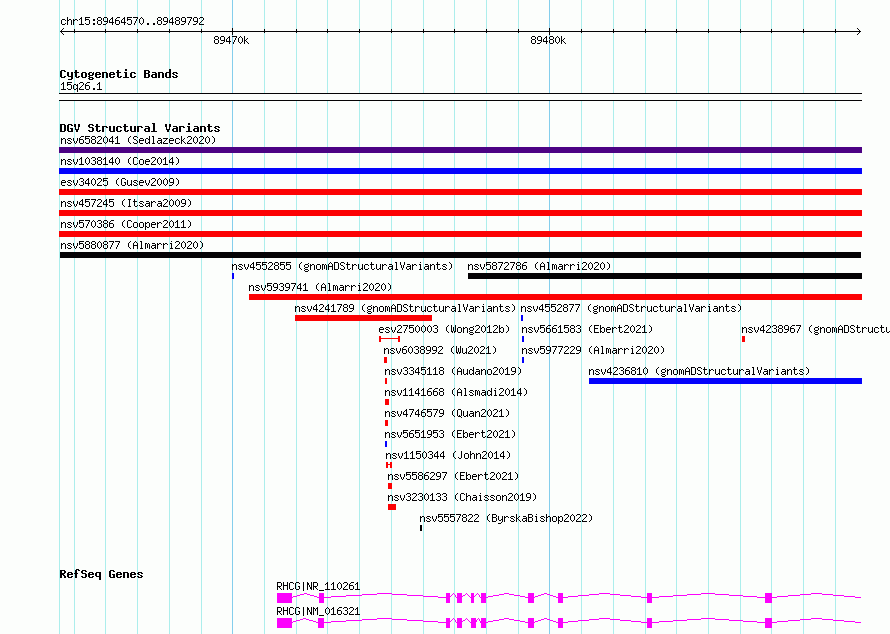Click the nsv4236810 gnomAD blue bar
The width and height of the screenshot is (890, 634).
(725, 381)
